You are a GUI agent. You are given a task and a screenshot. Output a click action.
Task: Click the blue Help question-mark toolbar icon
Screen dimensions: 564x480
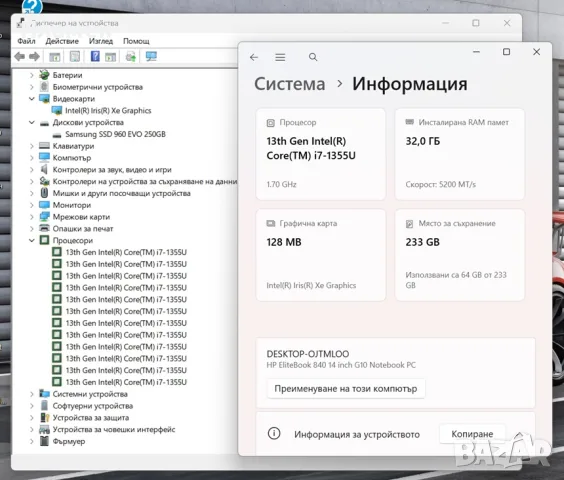click(x=95, y=56)
